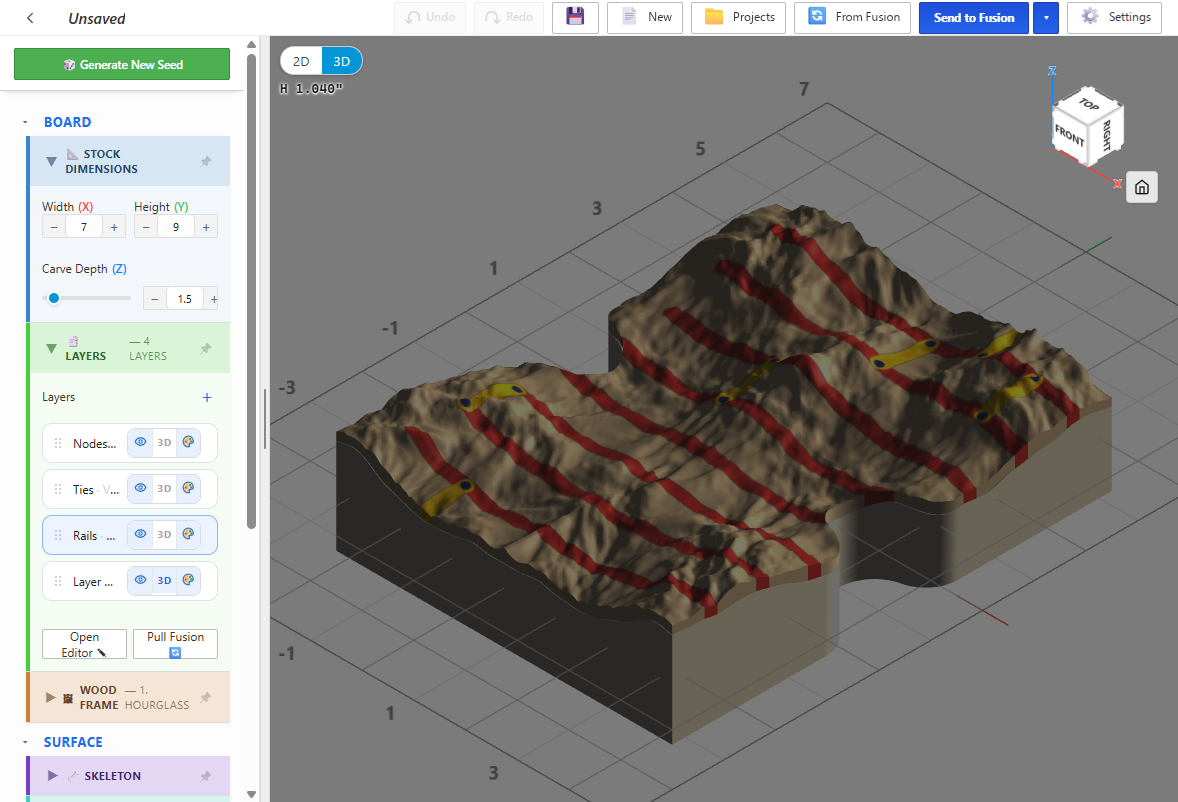
Task: Open color palette for Rails layer
Action: (189, 535)
